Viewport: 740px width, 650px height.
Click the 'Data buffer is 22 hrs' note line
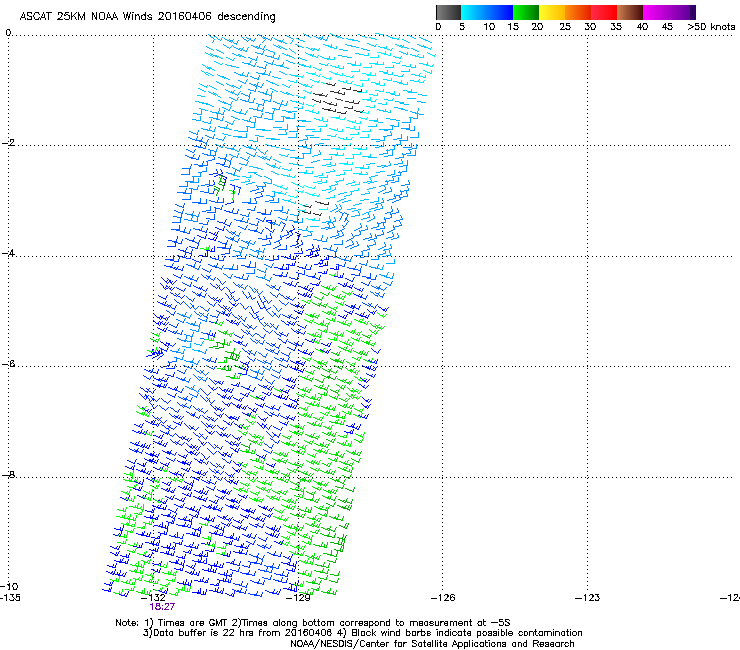[x=362, y=633]
